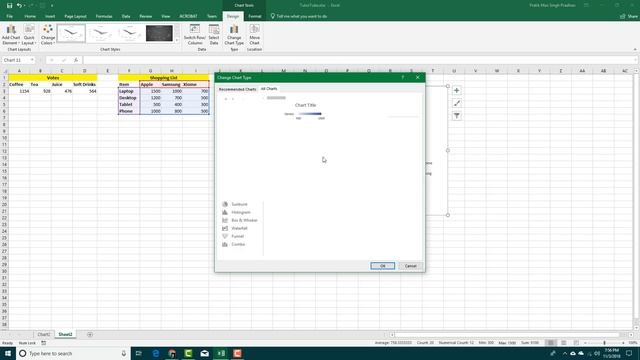The width and height of the screenshot is (640, 360).
Task: Click the Page Layout view status icon
Action: 564,343
